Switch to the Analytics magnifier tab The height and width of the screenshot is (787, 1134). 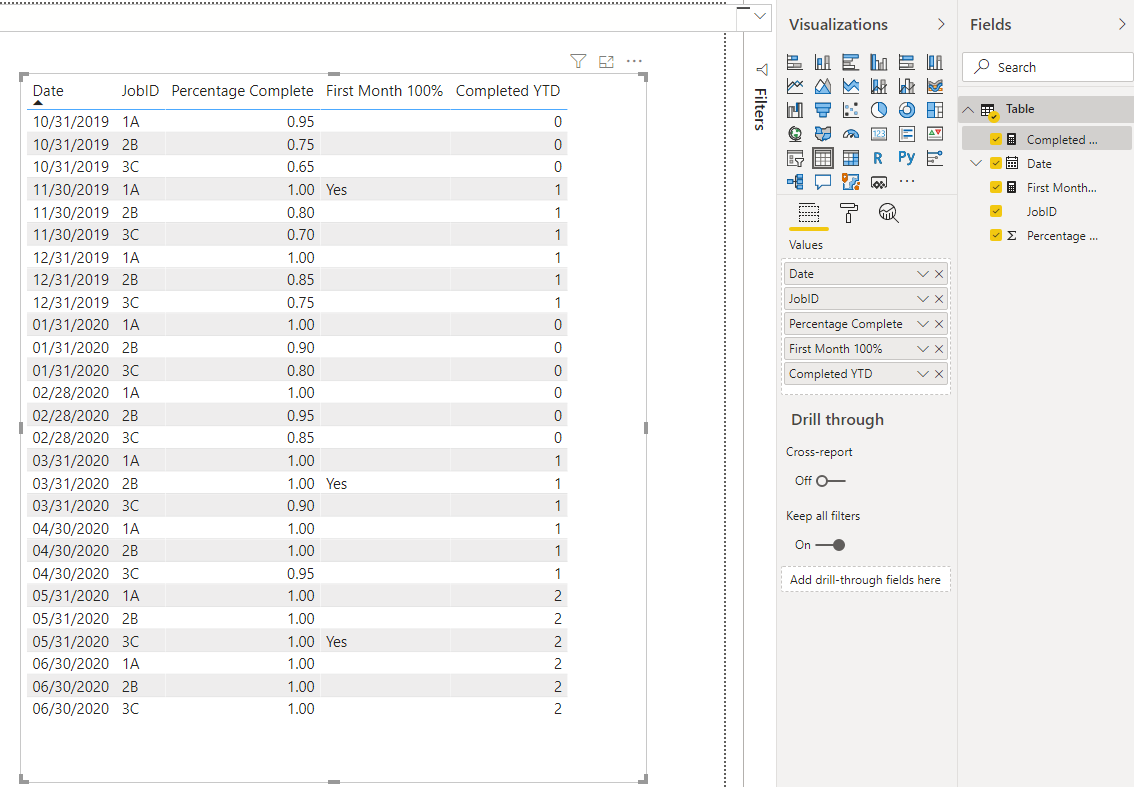click(888, 213)
